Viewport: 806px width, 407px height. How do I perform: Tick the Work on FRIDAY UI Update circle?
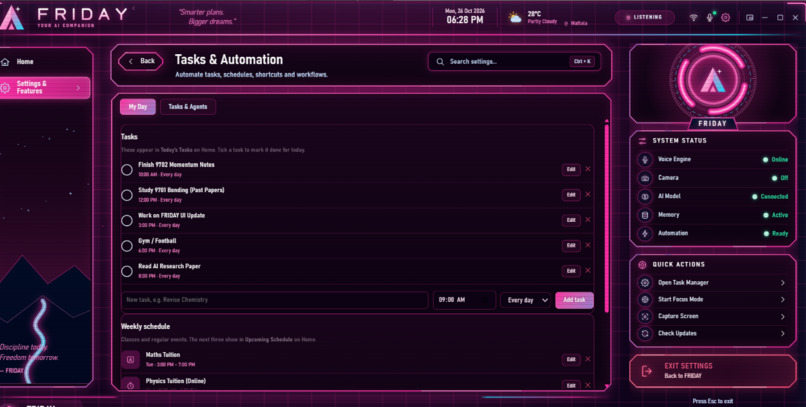coord(127,220)
